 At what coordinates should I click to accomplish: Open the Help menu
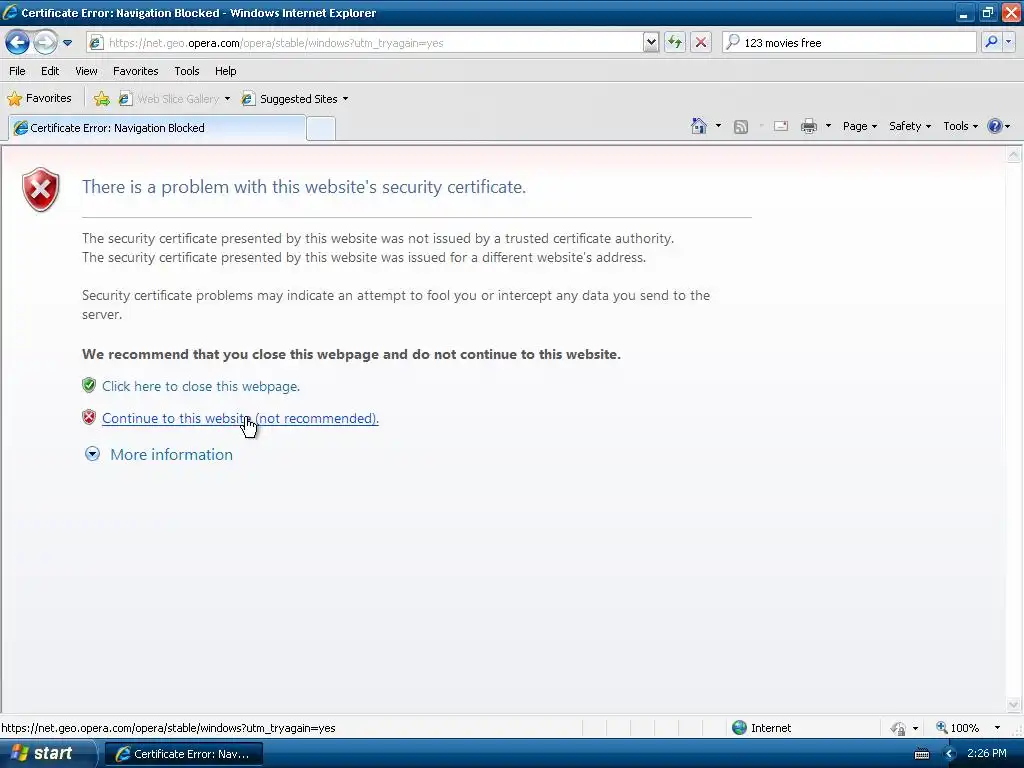pos(225,71)
